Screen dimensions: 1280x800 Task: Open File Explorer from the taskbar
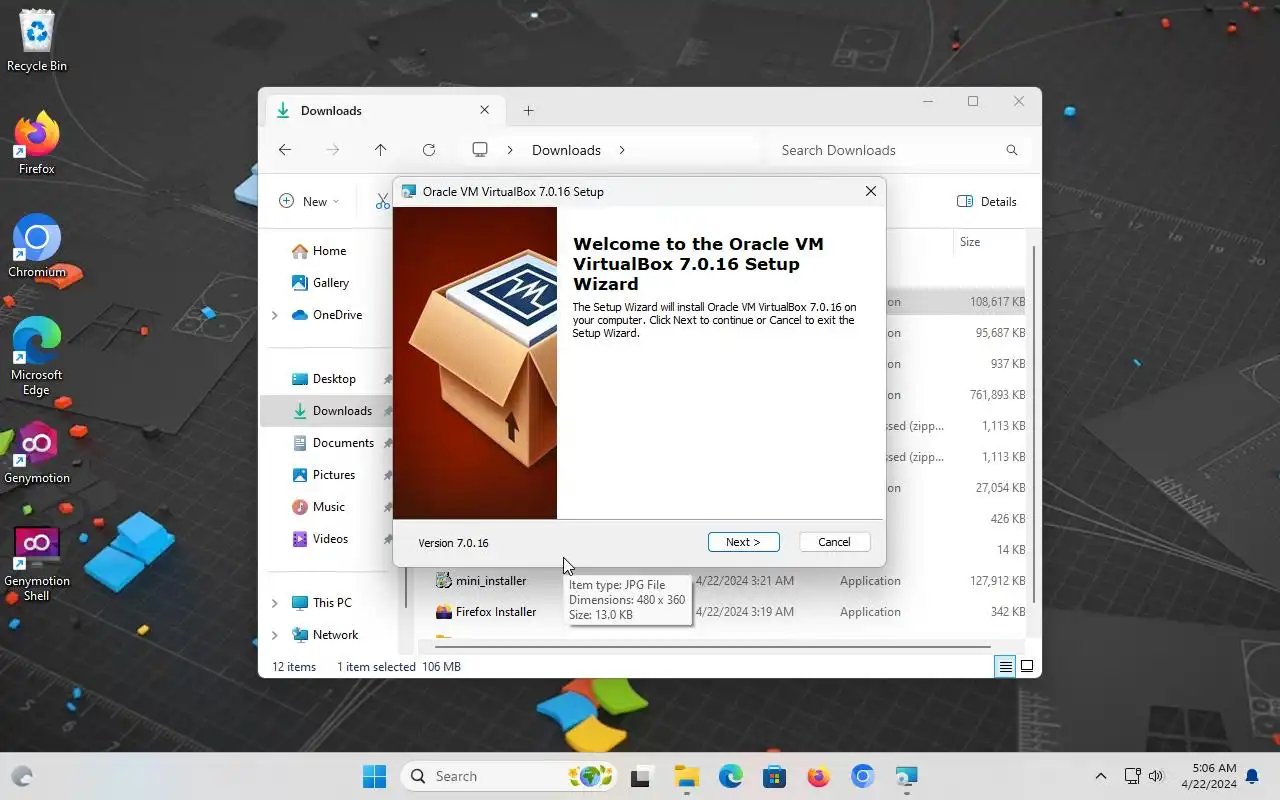[686, 776]
